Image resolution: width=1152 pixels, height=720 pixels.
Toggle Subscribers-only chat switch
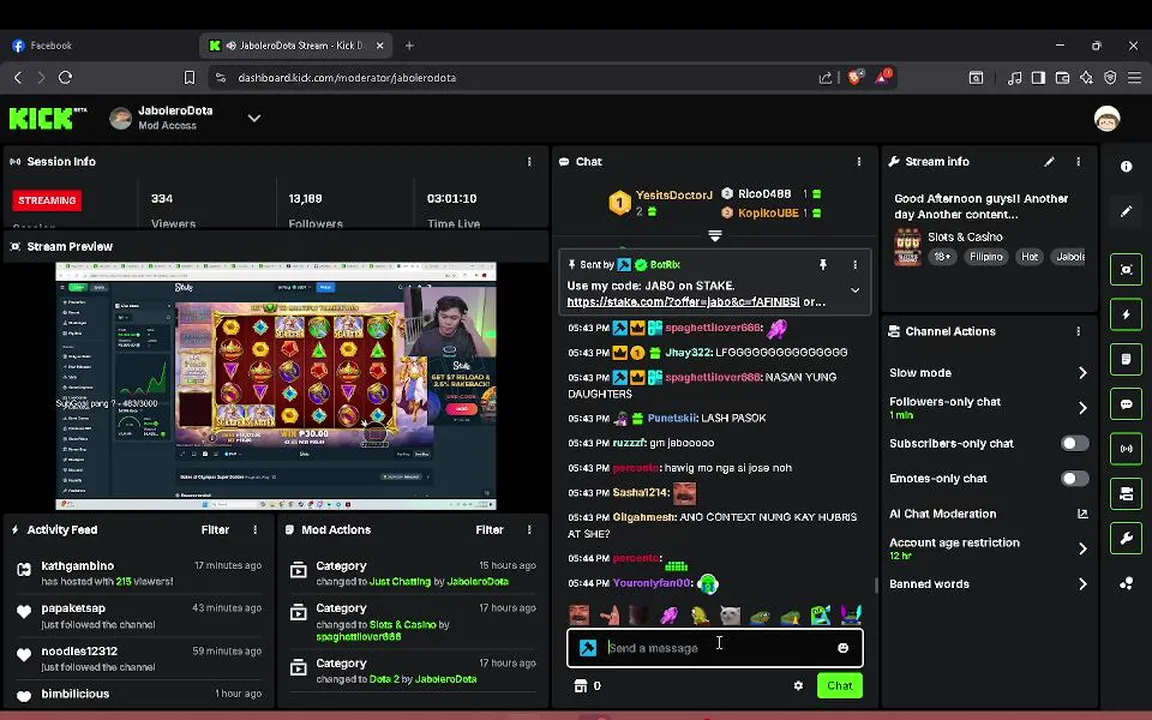click(1074, 443)
